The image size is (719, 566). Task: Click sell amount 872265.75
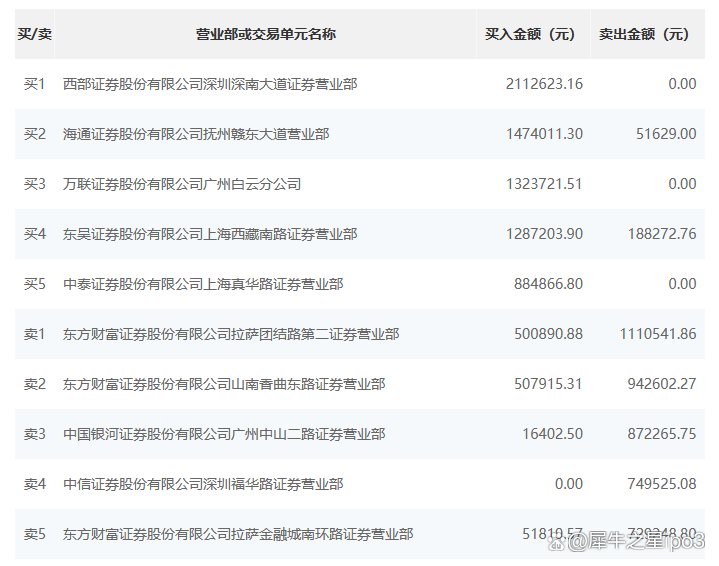pyautogui.click(x=662, y=434)
